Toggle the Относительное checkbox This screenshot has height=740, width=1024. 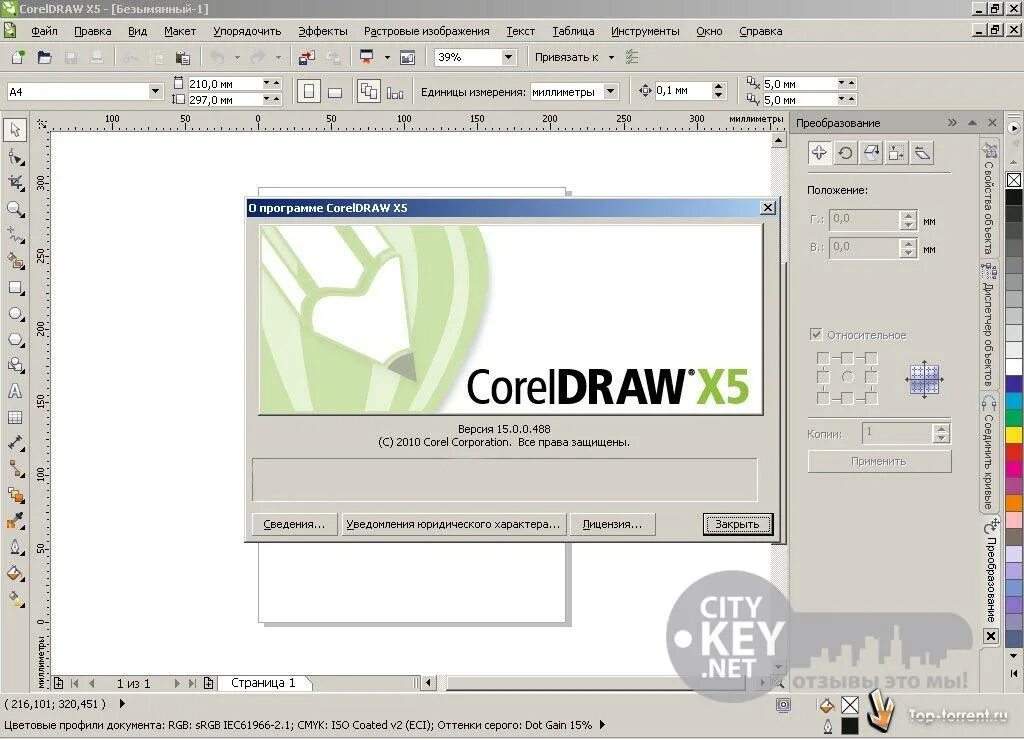tap(816, 334)
